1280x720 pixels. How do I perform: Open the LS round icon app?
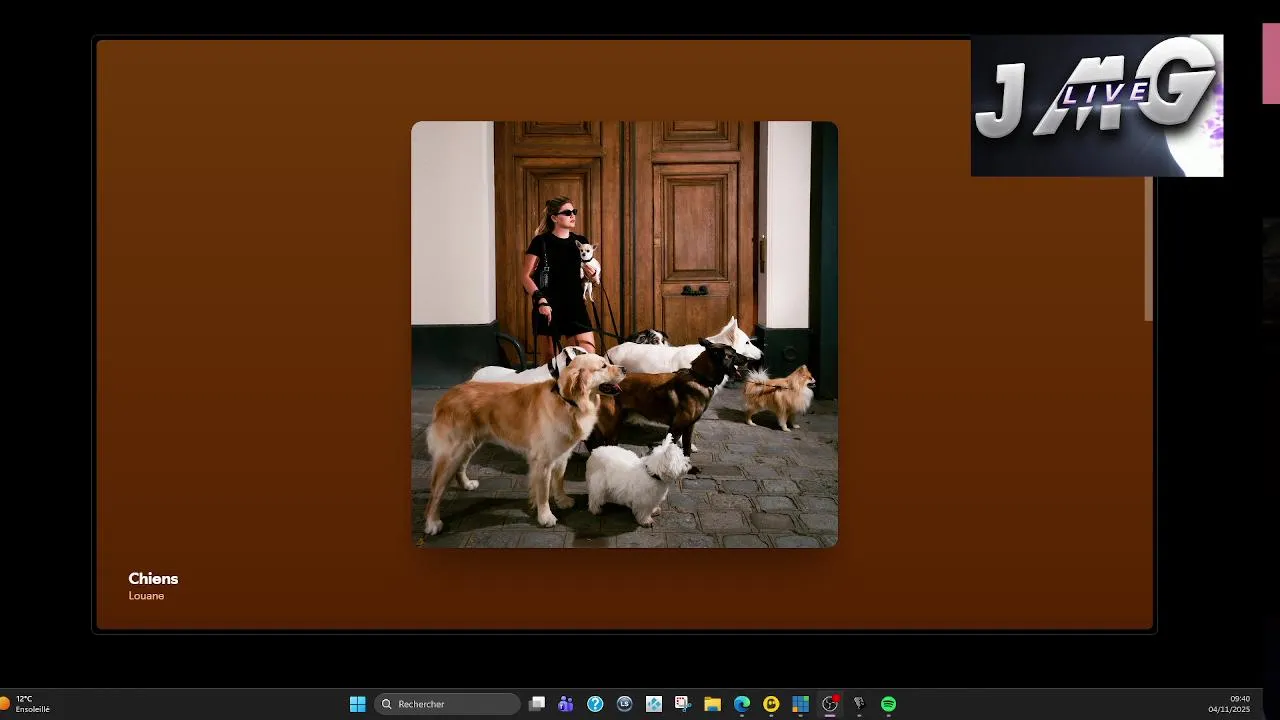[625, 704]
